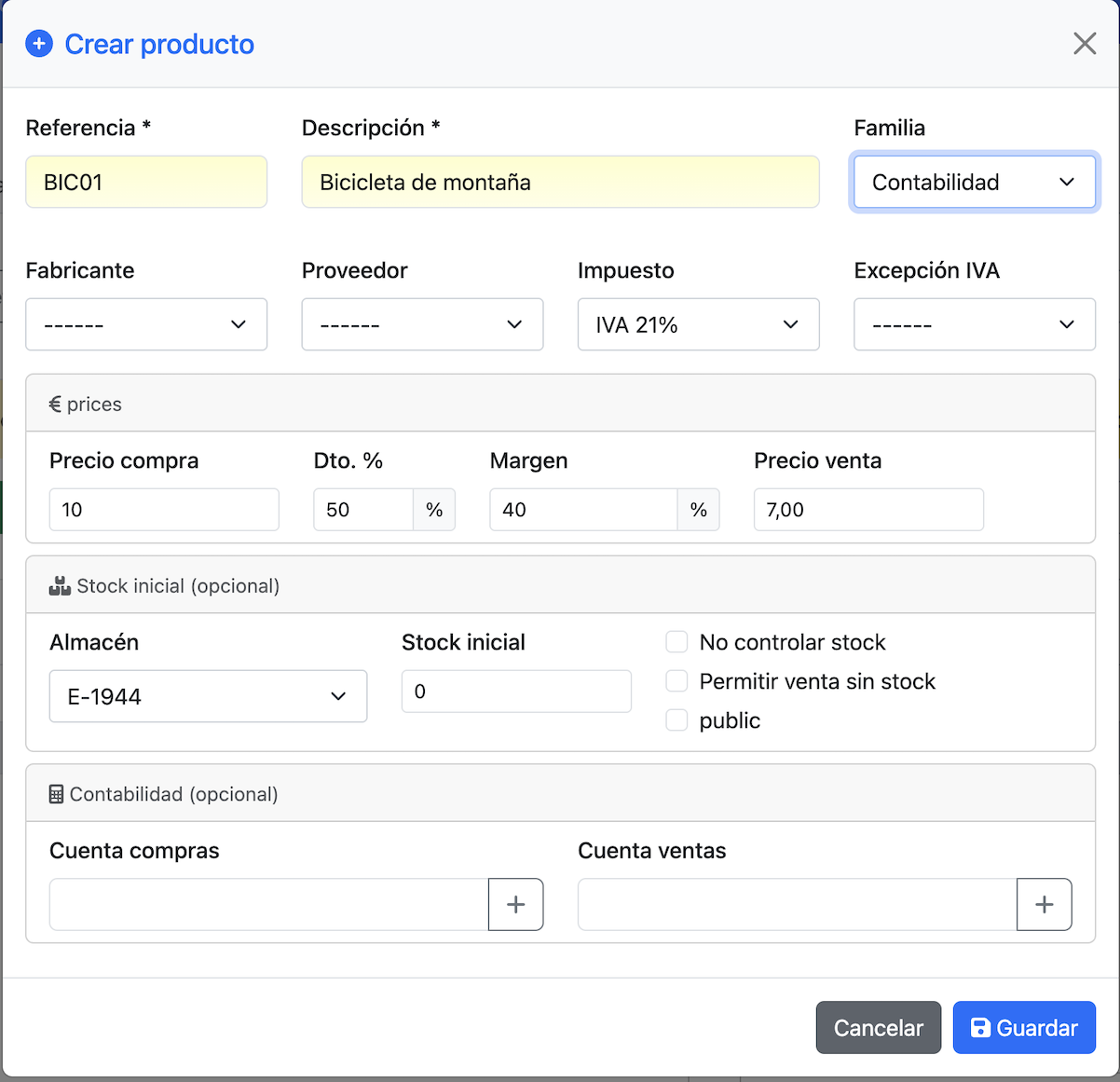Open the Almacén E-1944 dropdown
The image size is (1120, 1082).
(208, 696)
